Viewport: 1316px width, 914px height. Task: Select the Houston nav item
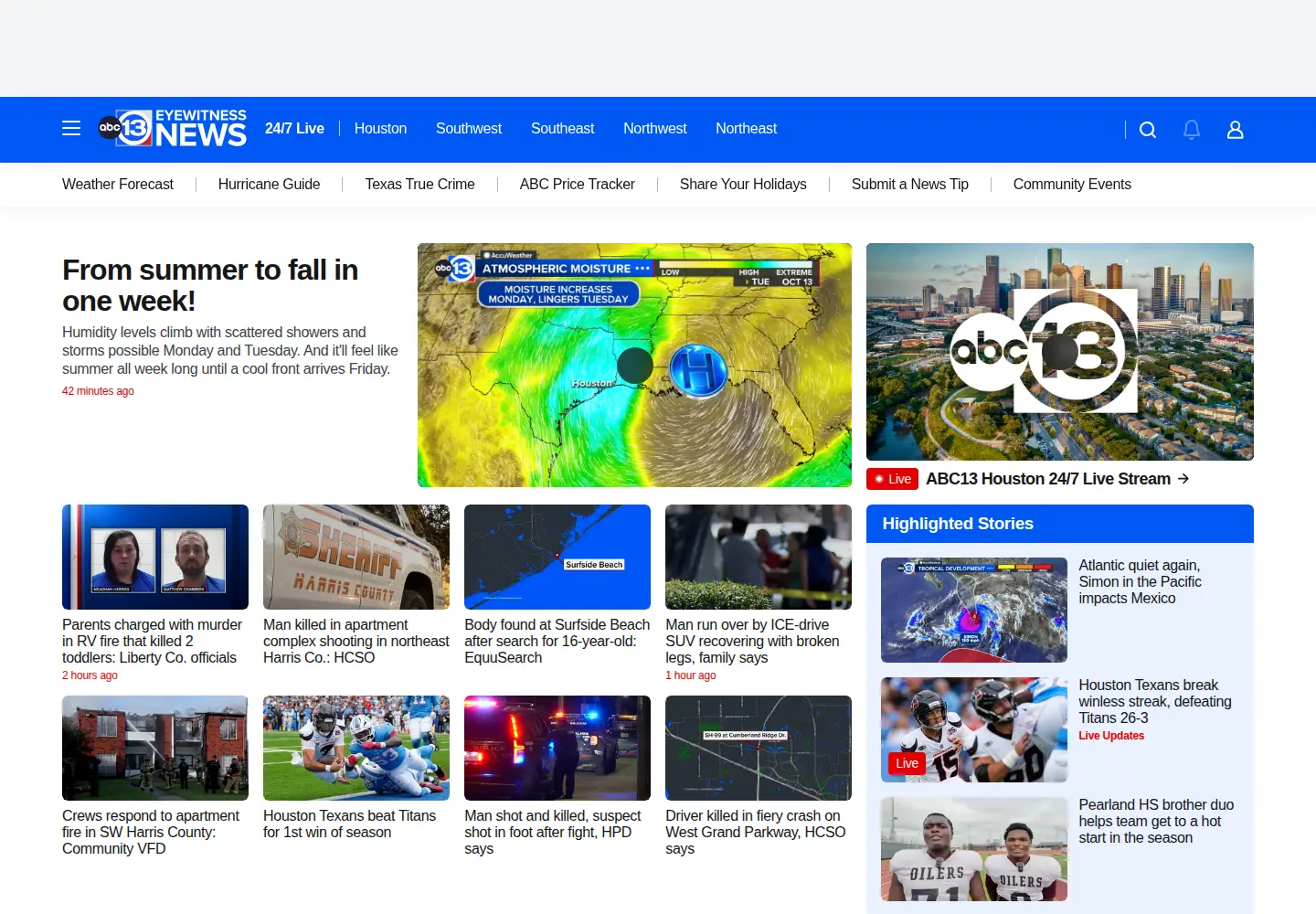tap(380, 129)
